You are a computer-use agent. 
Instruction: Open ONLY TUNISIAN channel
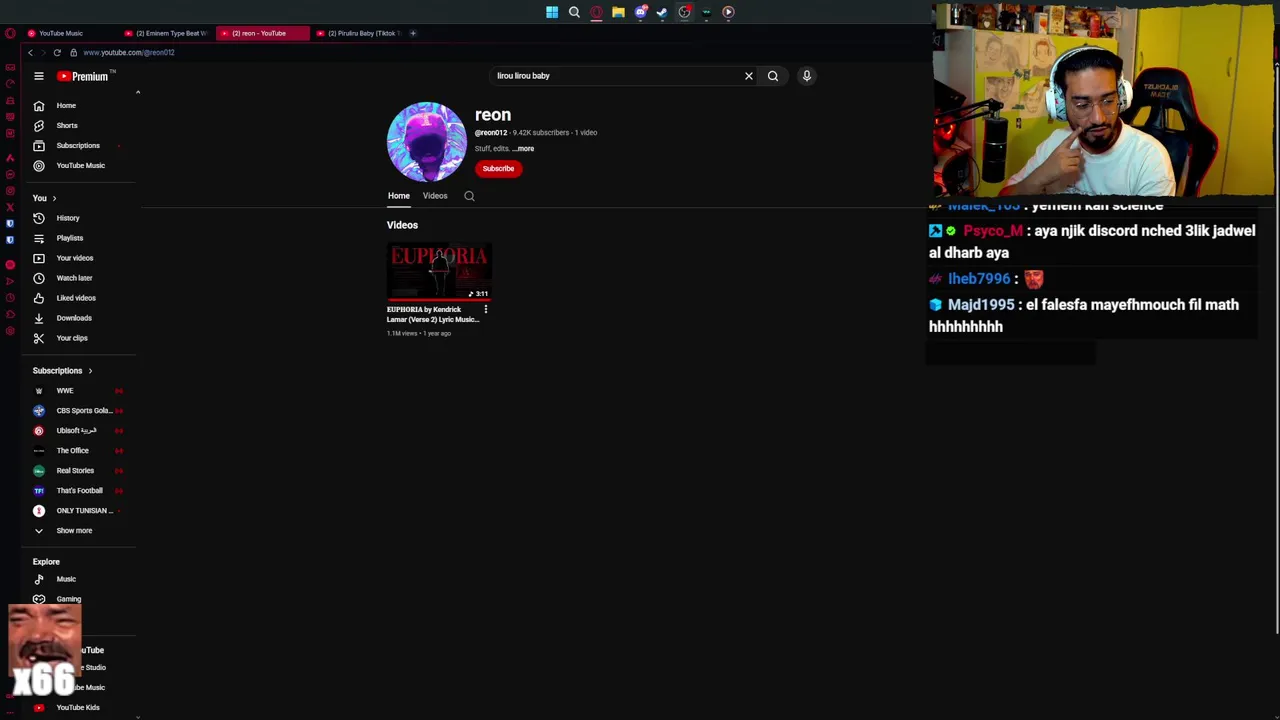coord(84,511)
